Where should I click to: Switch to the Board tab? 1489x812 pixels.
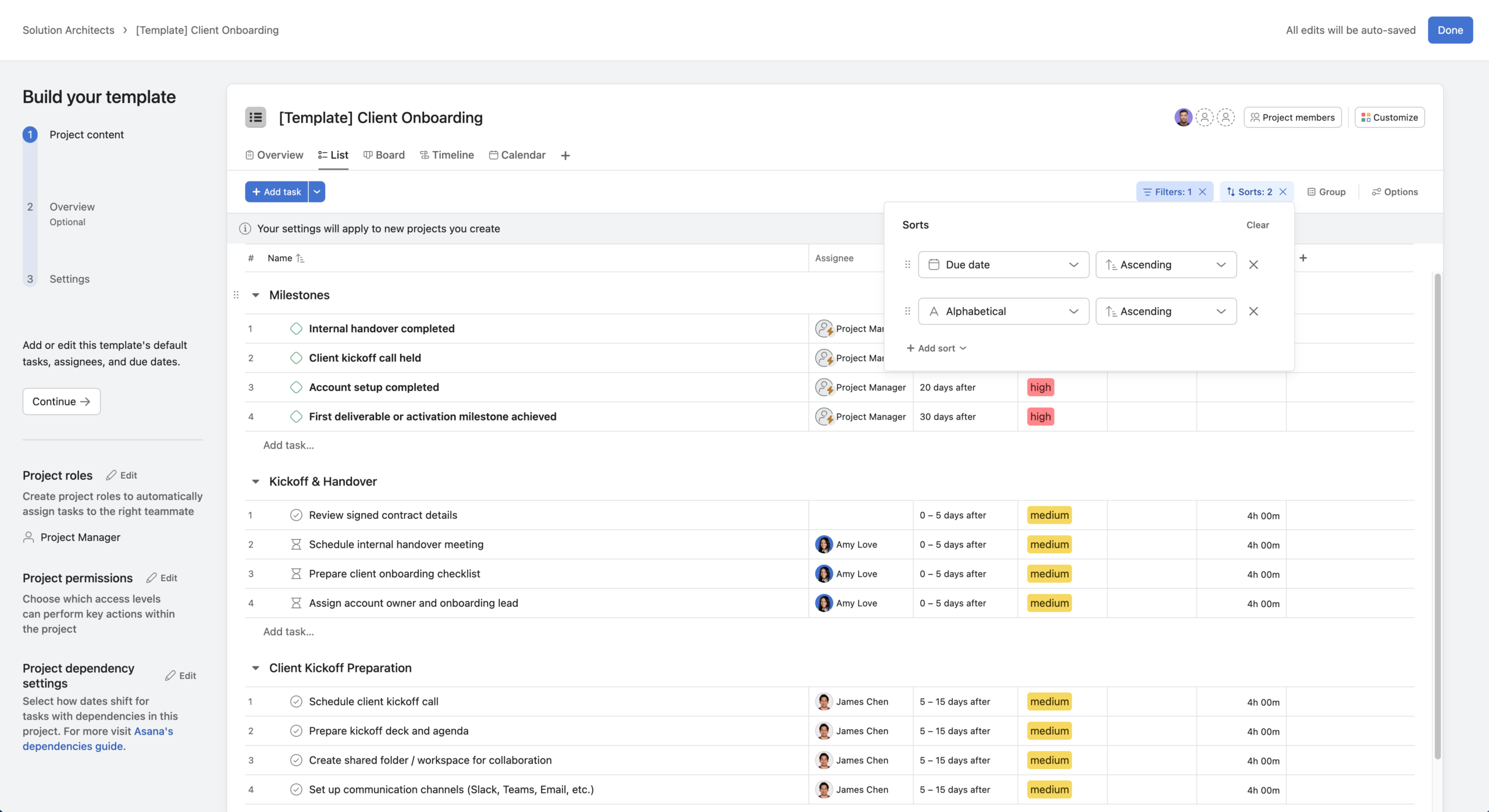(x=384, y=155)
